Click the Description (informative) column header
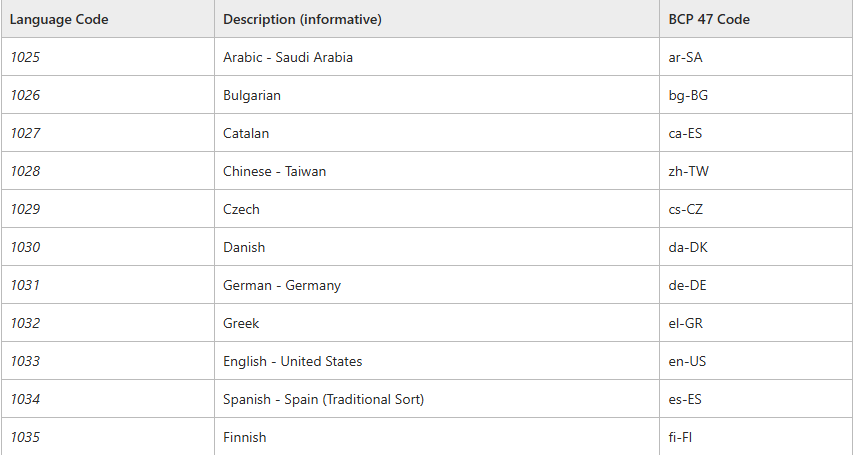This screenshot has height=455, width=853. tap(302, 19)
